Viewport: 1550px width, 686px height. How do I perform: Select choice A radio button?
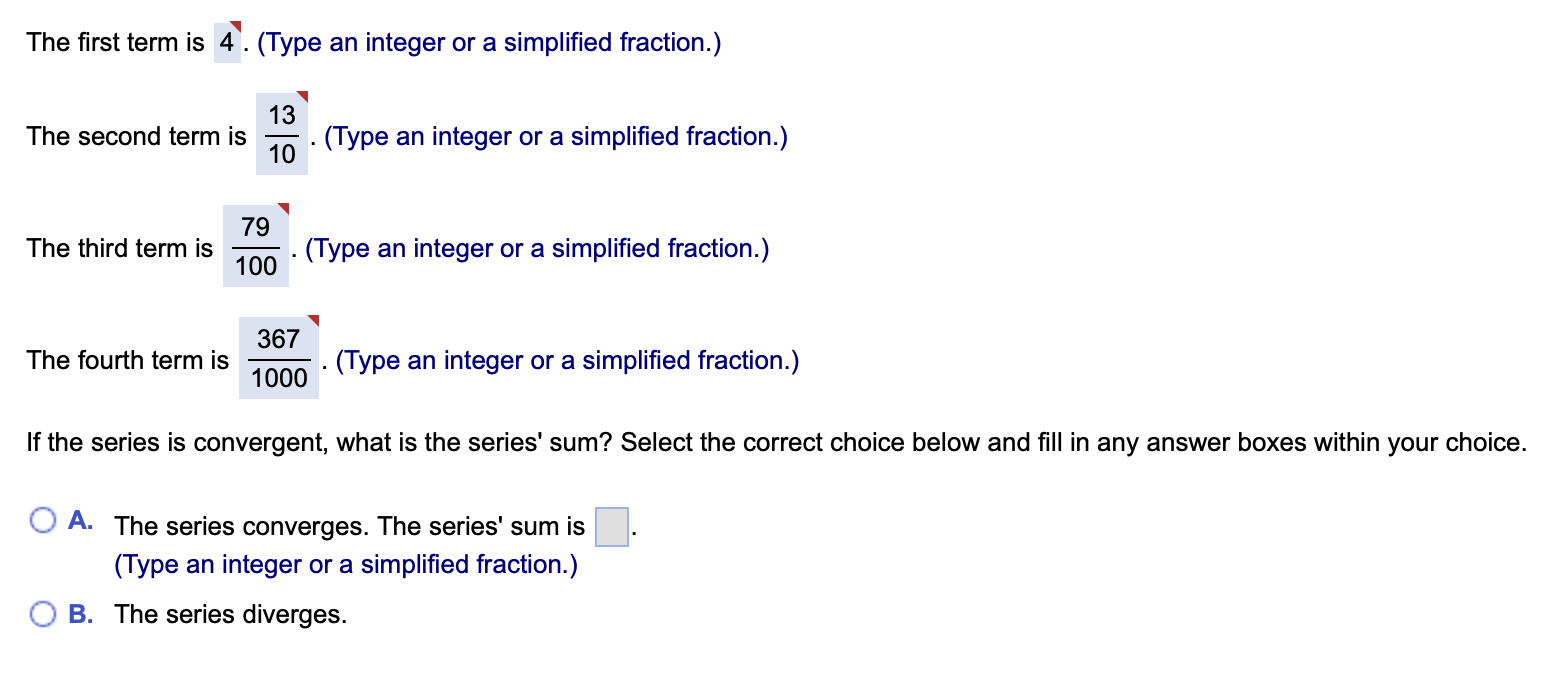pyautogui.click(x=42, y=521)
